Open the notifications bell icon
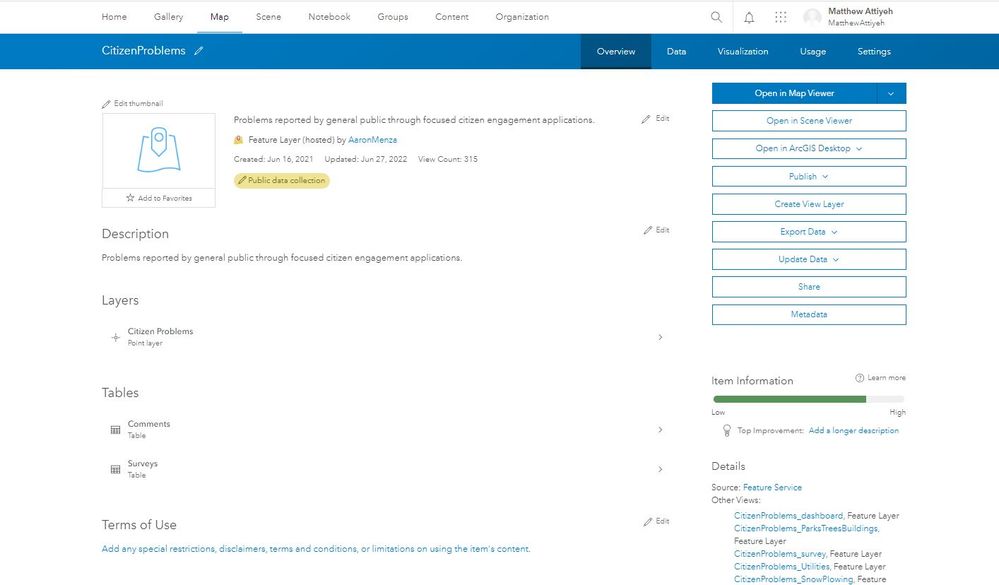This screenshot has width=999, height=585. point(749,17)
